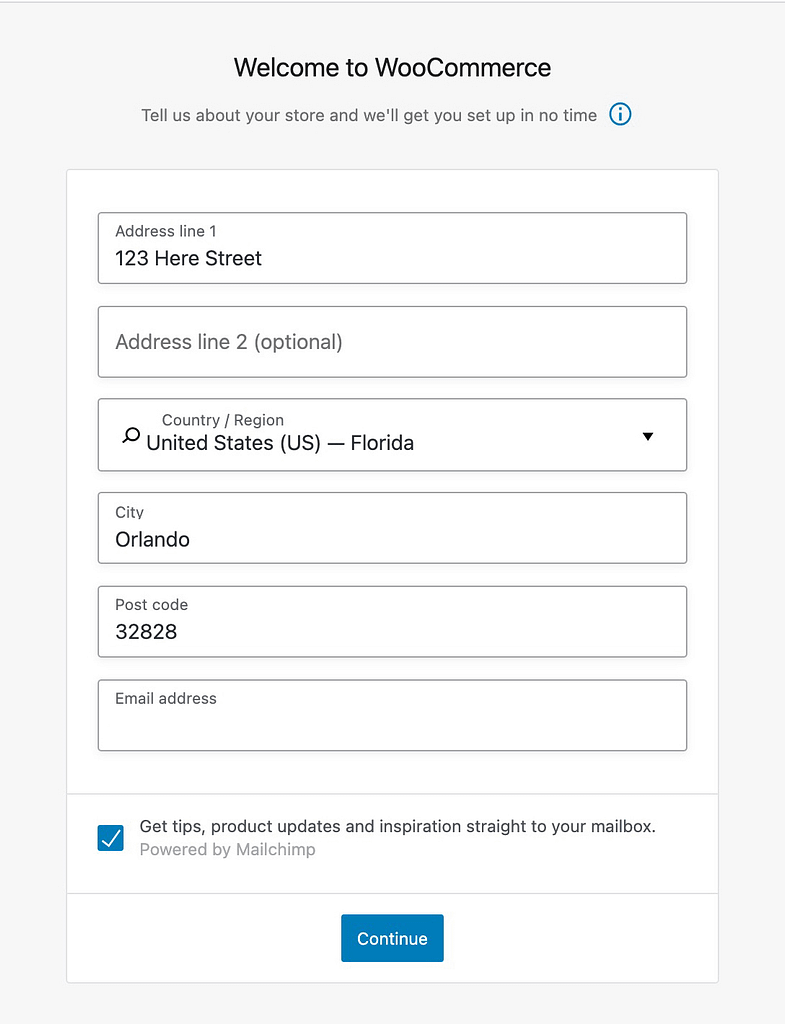Click the 'Tell us about your store' subtitle
This screenshot has width=785, height=1024.
(x=369, y=115)
